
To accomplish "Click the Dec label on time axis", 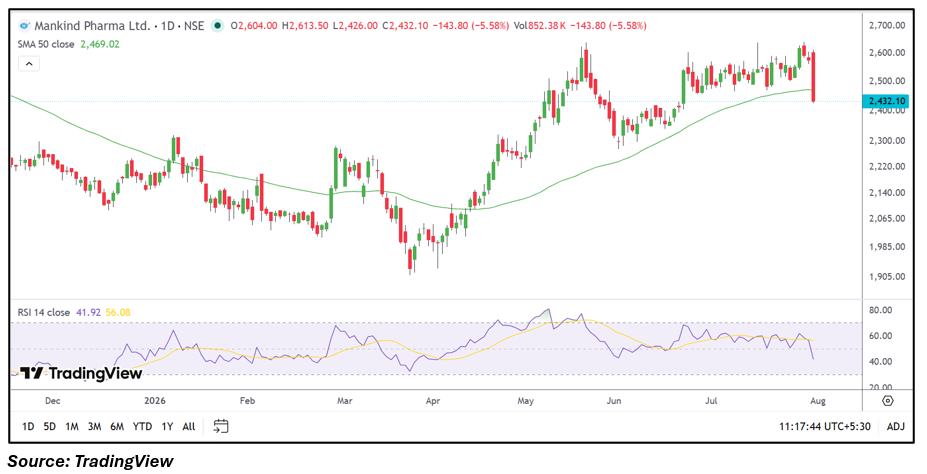I will point(52,401).
